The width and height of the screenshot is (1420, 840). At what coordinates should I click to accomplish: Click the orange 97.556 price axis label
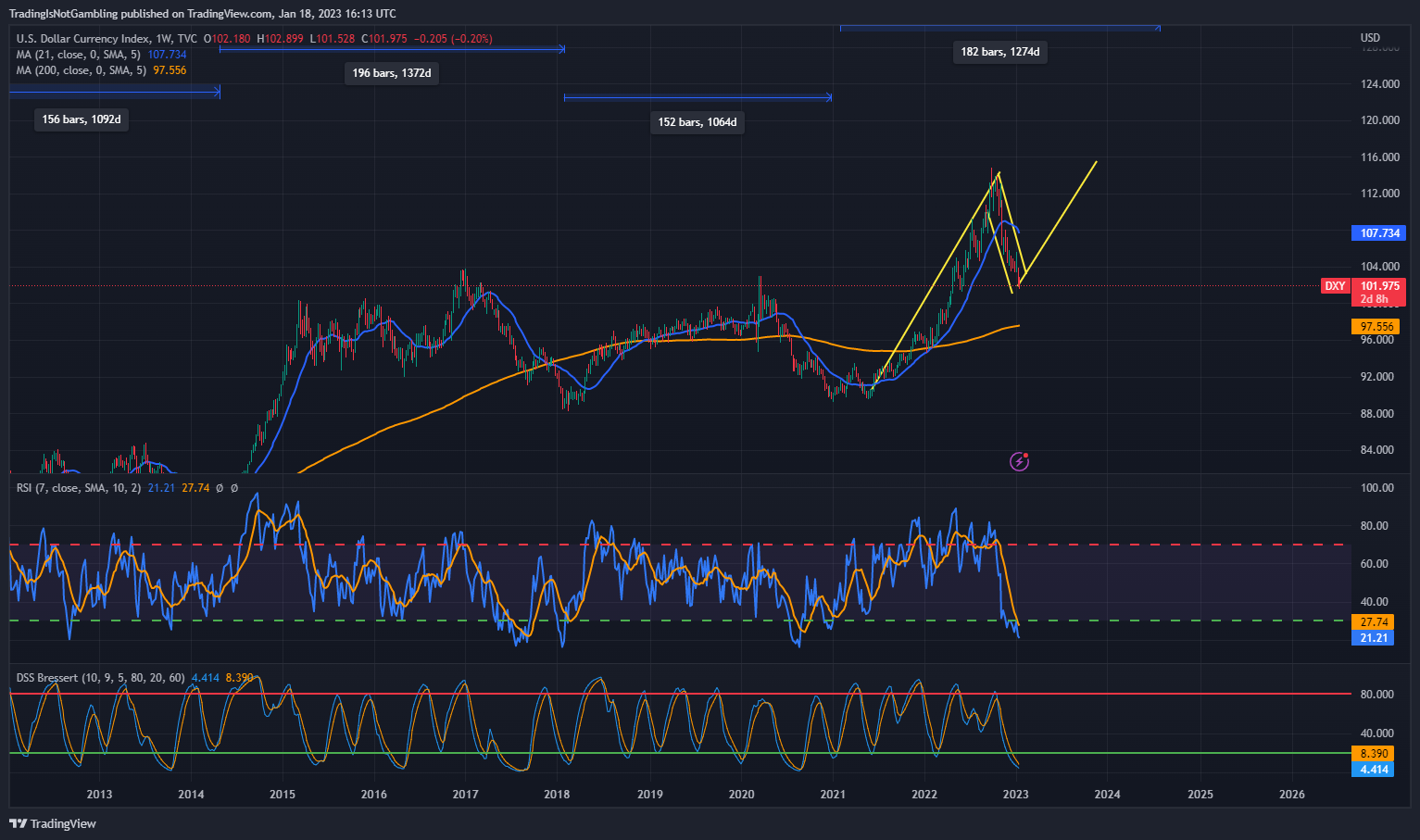[x=1376, y=327]
